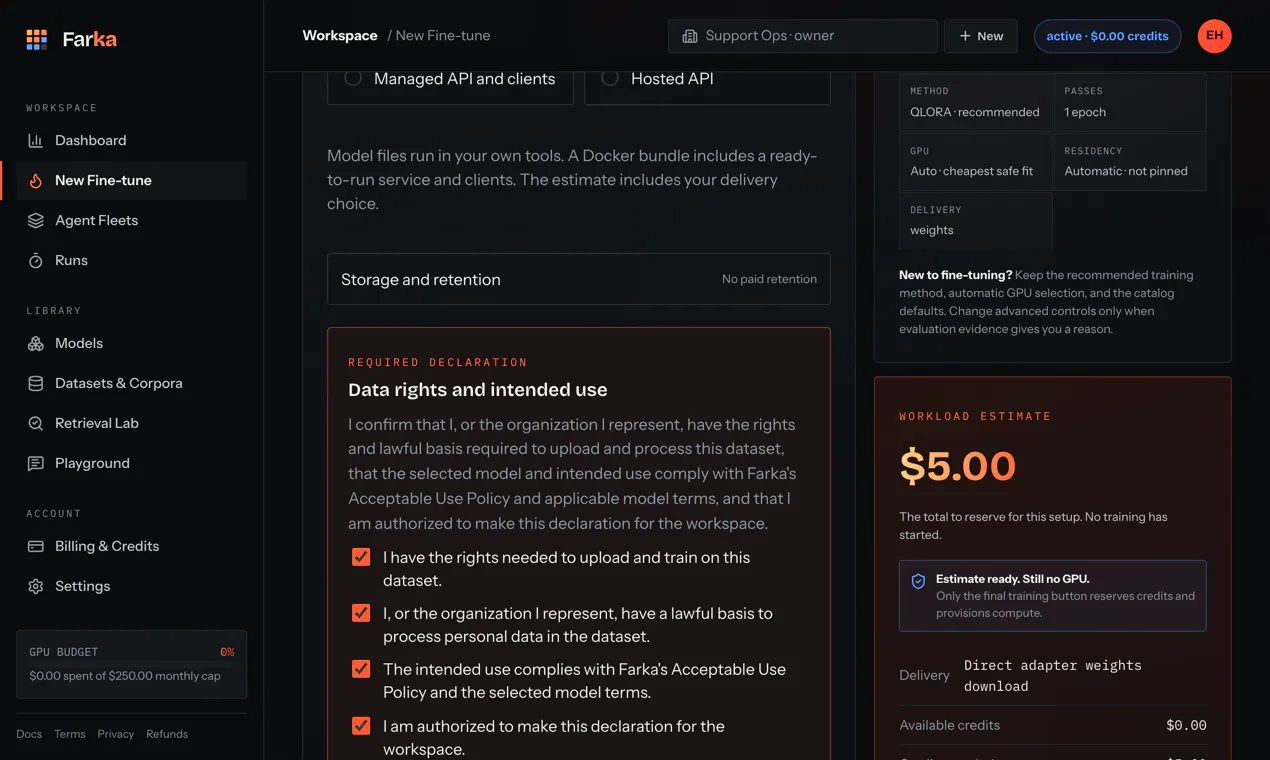Click the Agent Fleets layers icon
1270x760 pixels.
pos(35,221)
